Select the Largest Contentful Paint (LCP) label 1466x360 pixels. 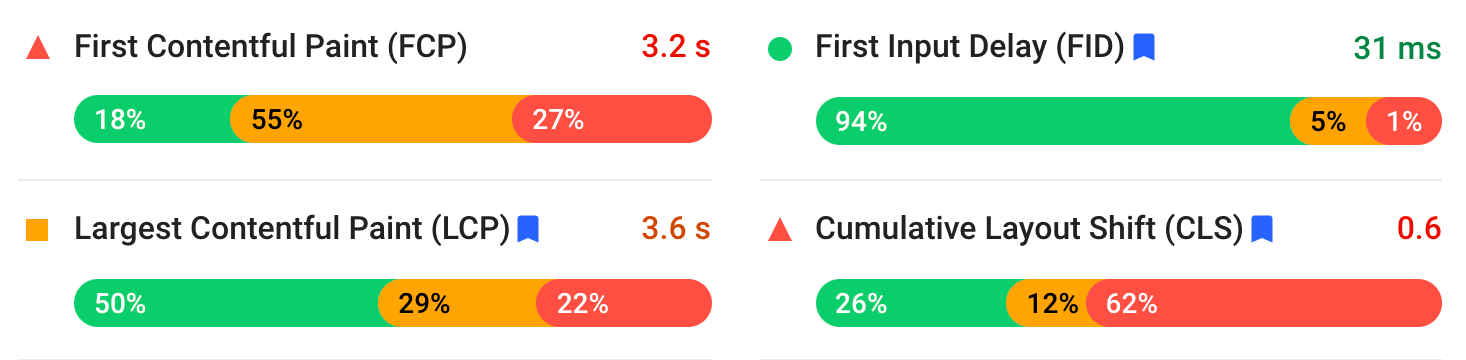(293, 229)
